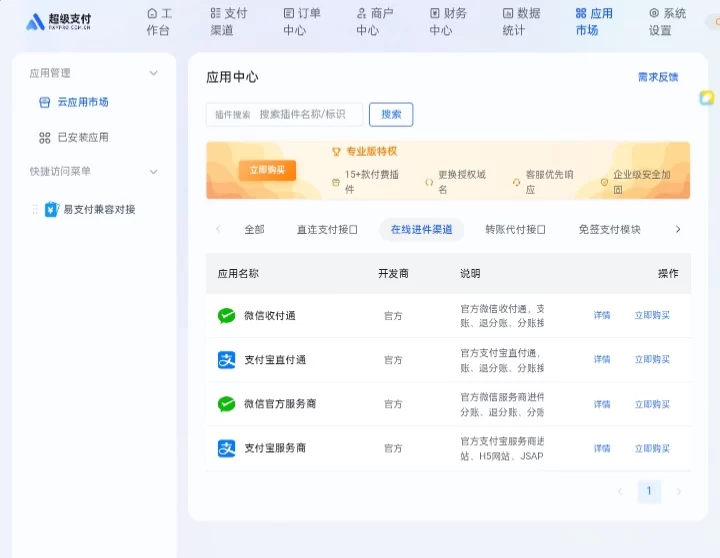This screenshot has width=720, height=558.
Task: Collapse the 快捷访问菜单 section
Action: click(153, 172)
